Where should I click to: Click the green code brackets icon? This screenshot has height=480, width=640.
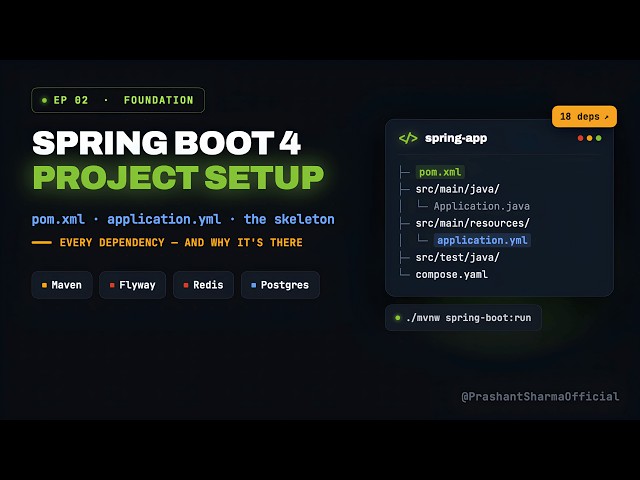[408, 138]
